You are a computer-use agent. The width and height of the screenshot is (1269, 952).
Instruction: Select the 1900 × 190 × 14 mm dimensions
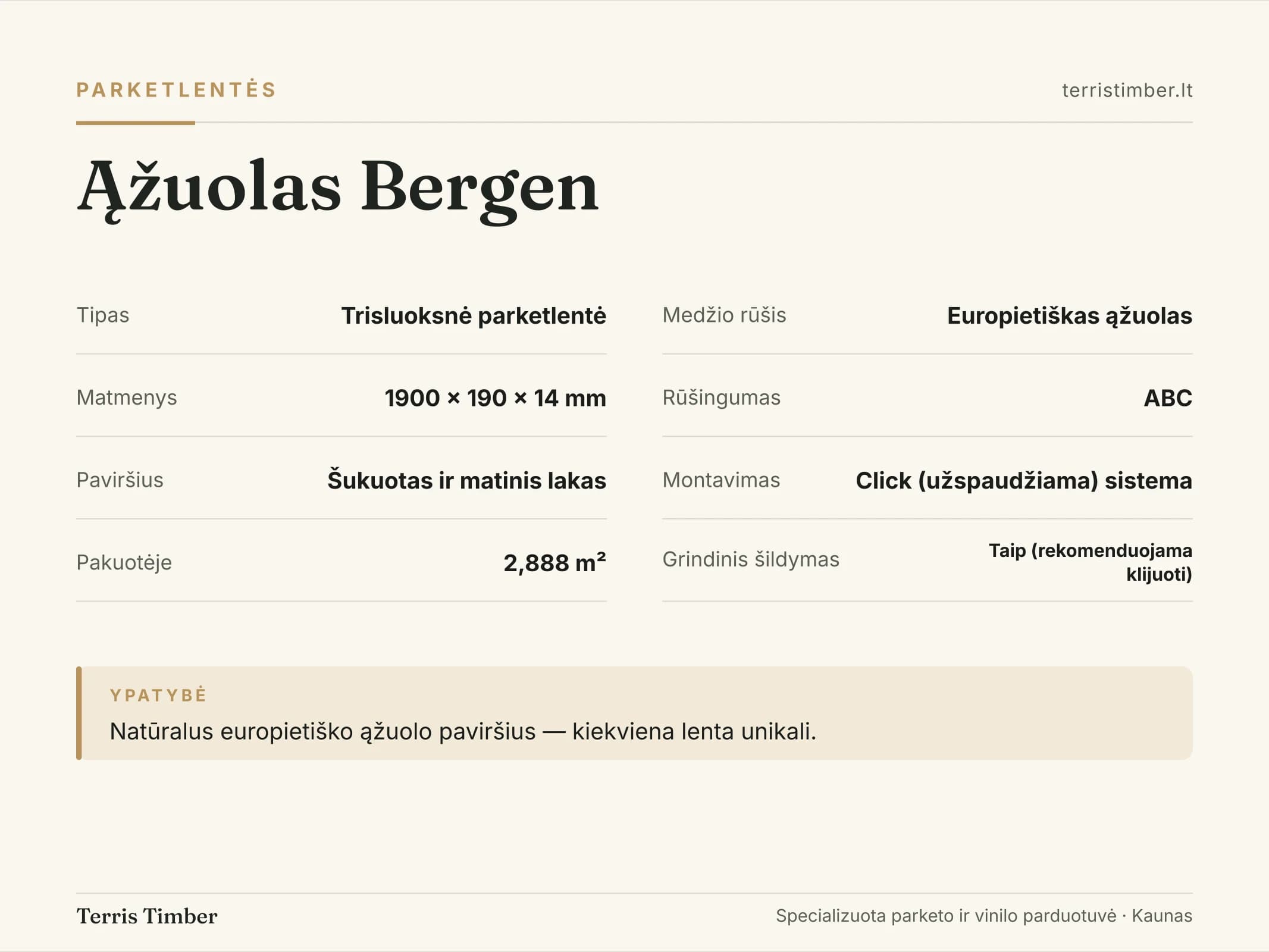(495, 398)
